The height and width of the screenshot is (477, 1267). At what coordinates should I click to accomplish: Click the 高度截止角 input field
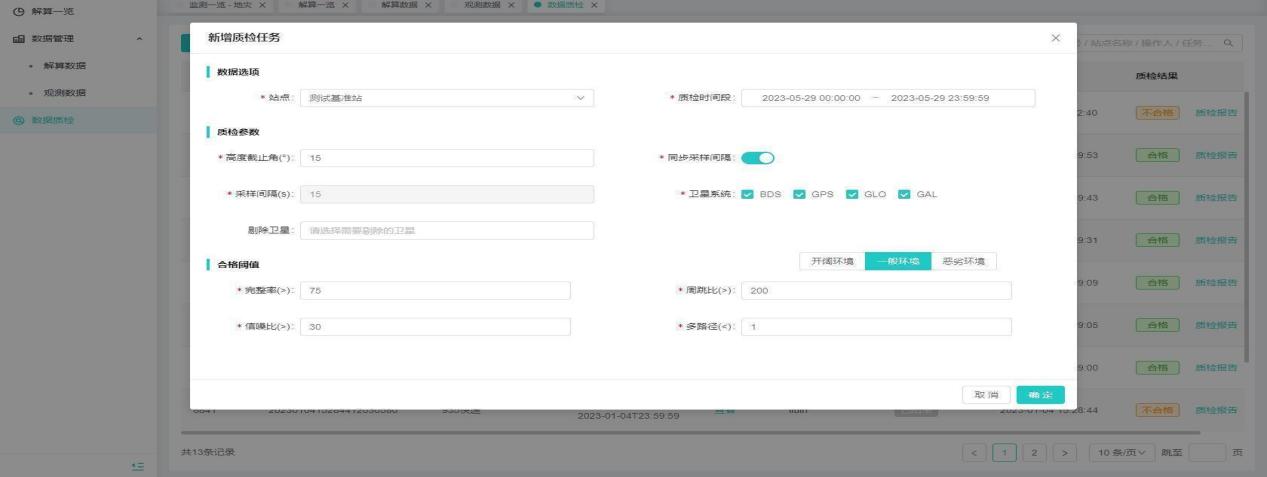click(446, 158)
